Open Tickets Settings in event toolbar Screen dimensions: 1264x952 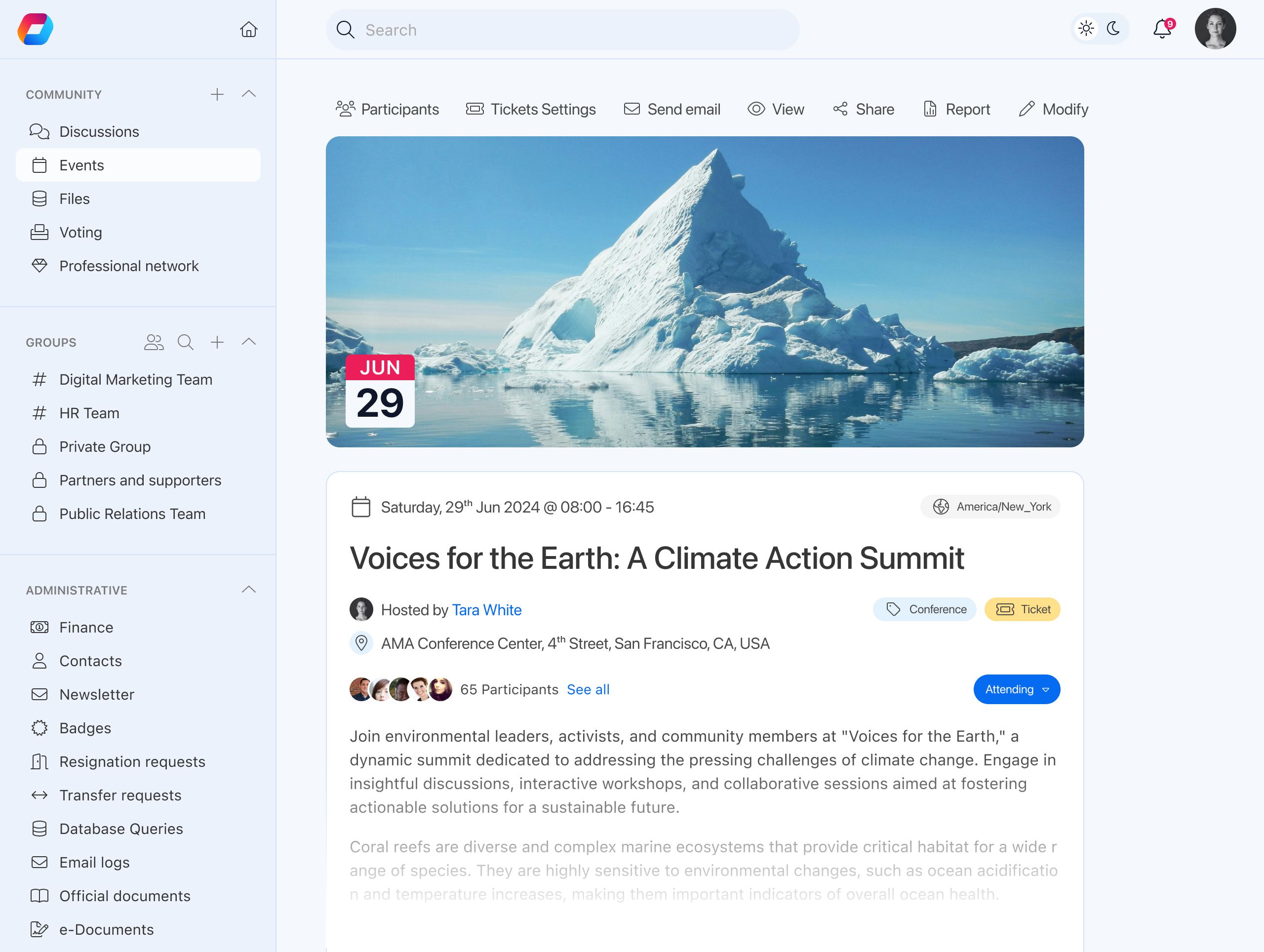click(531, 109)
